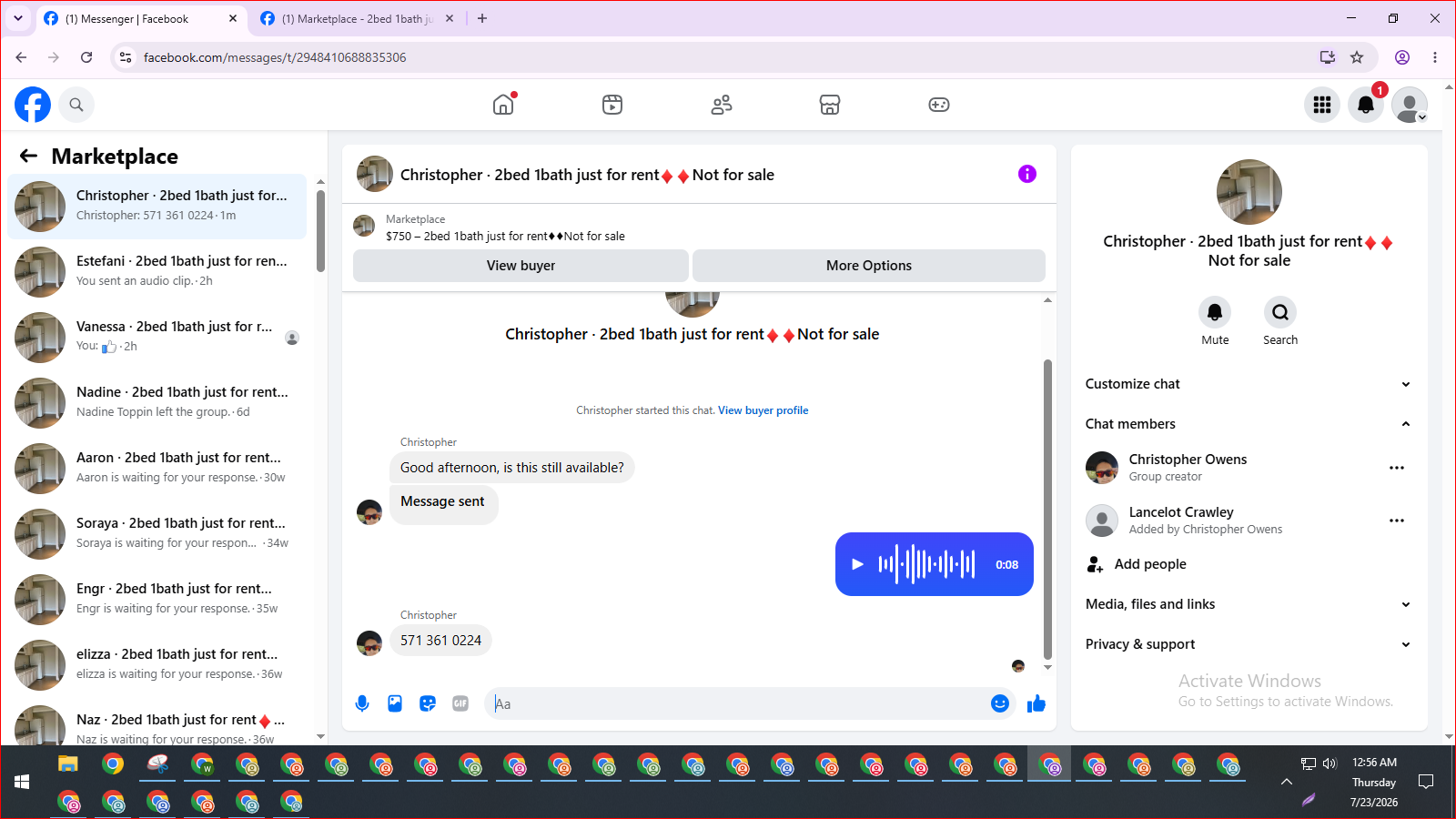The width and height of the screenshot is (1456, 819).
Task: Bookmark this page with the star icon
Action: (1357, 57)
